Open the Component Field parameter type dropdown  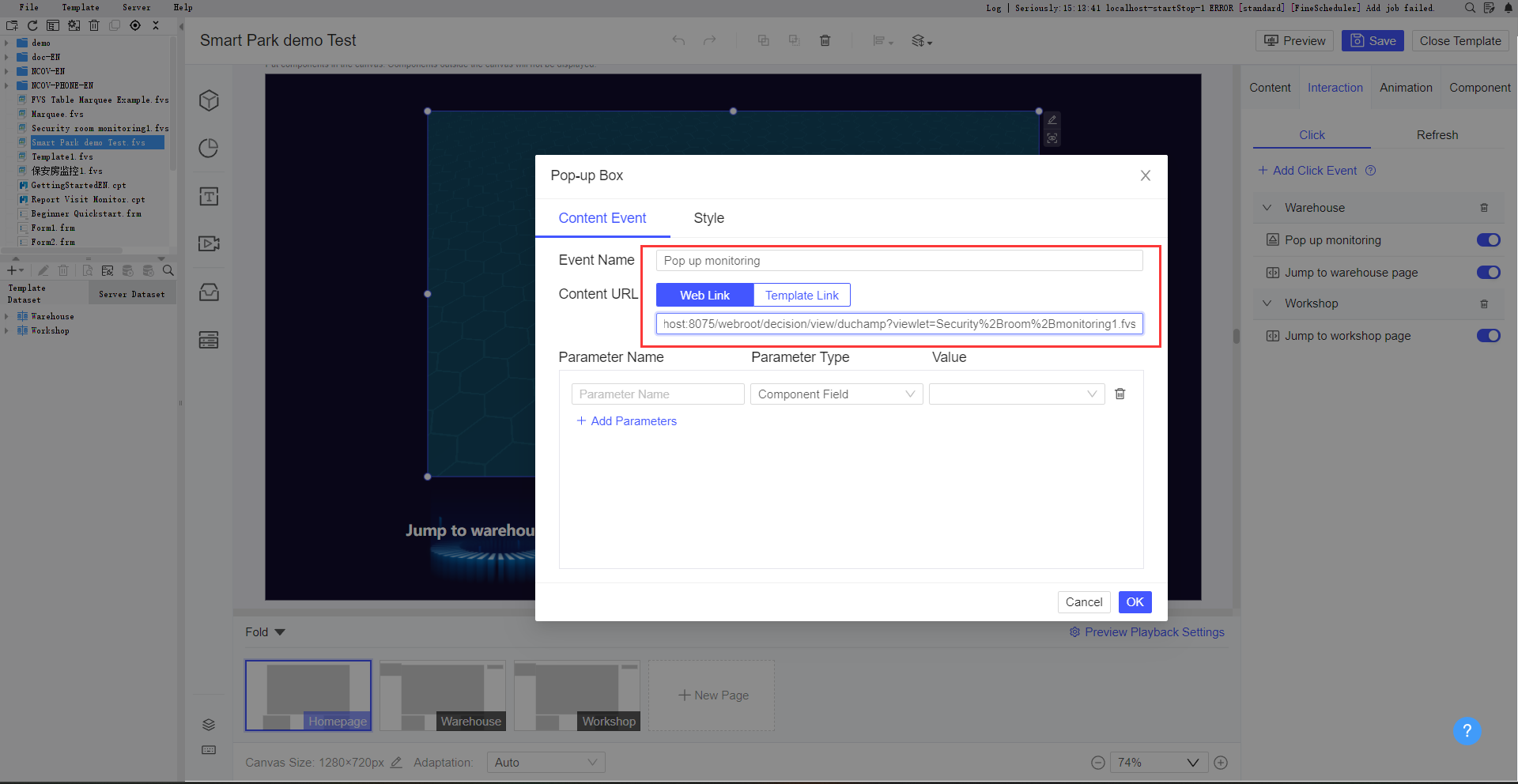[x=836, y=394]
